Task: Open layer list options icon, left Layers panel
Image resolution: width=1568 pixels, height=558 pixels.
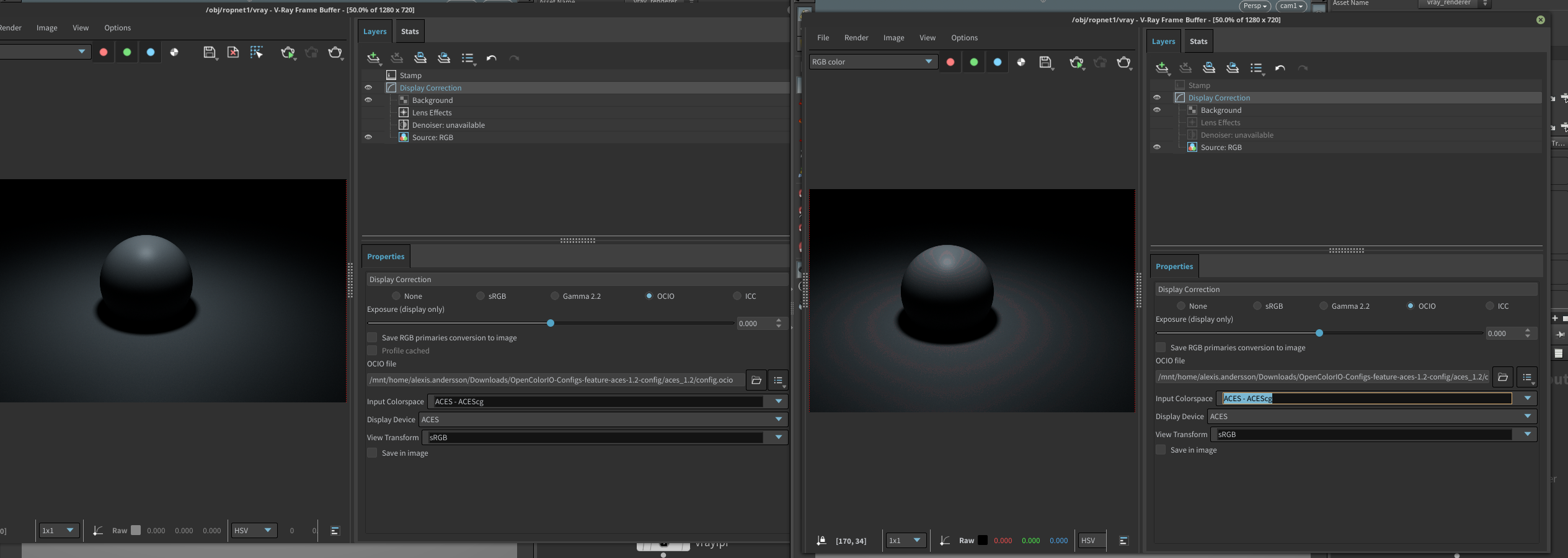Action: click(x=468, y=58)
